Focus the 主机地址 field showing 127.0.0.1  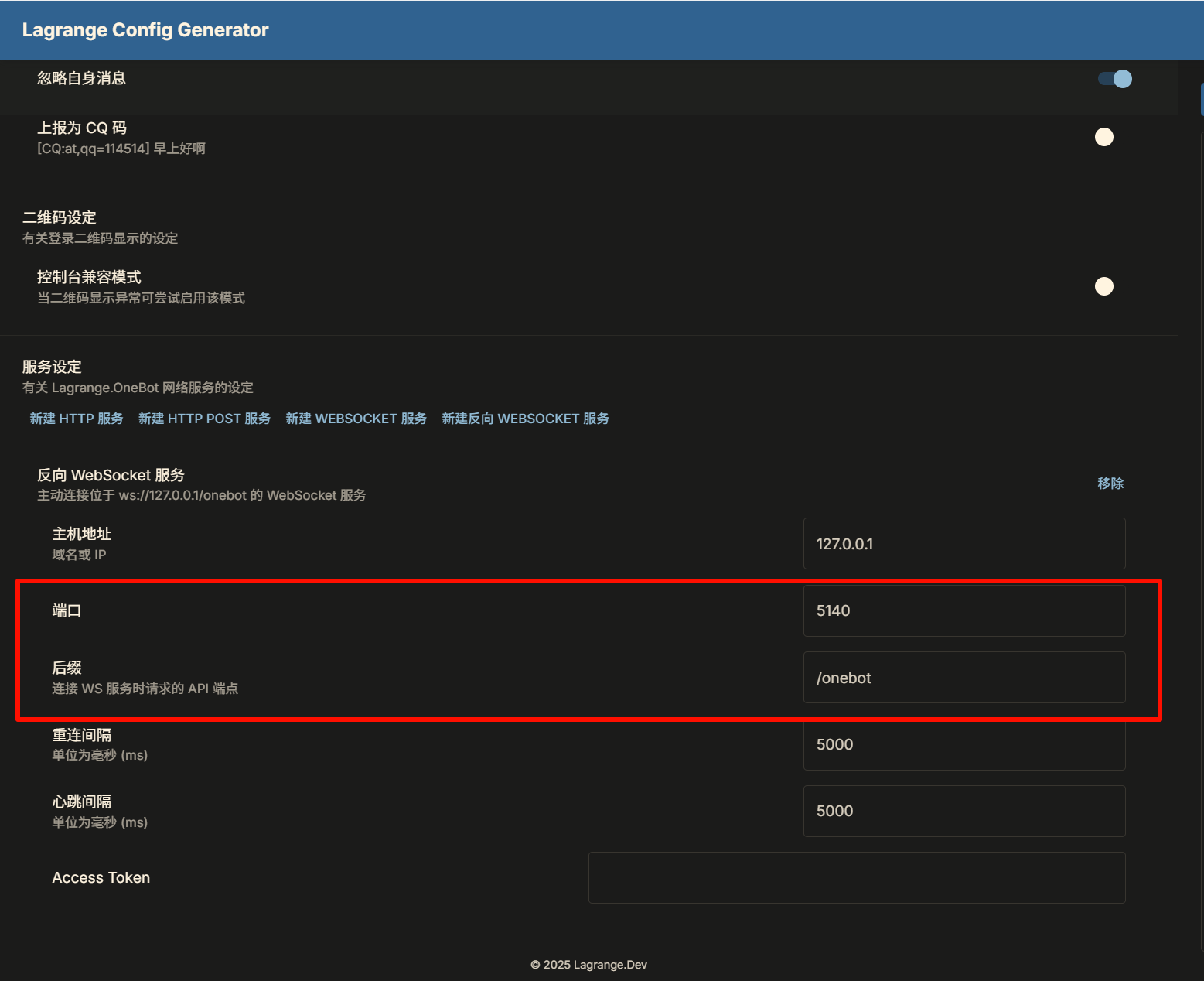(964, 544)
